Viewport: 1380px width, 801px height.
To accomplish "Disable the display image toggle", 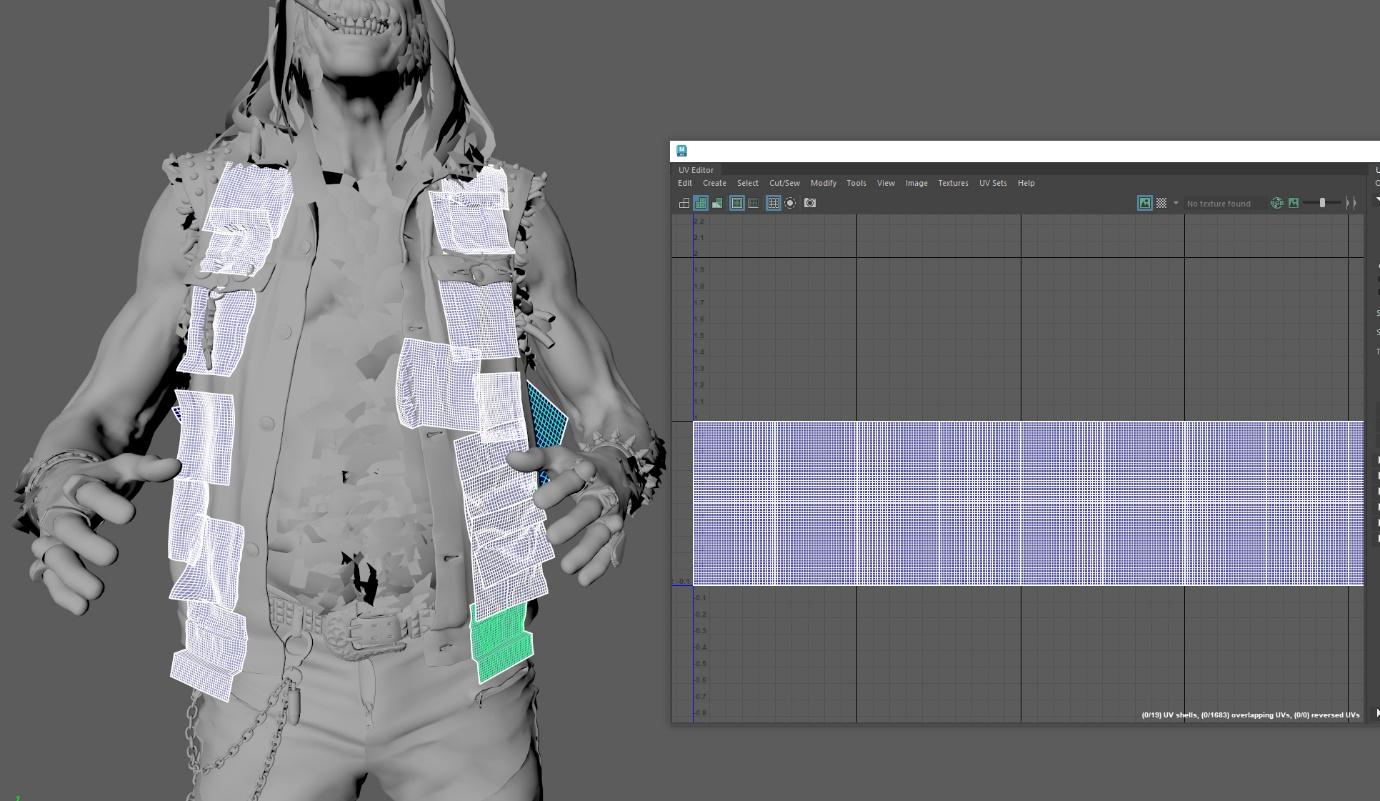I will tap(1145, 203).
